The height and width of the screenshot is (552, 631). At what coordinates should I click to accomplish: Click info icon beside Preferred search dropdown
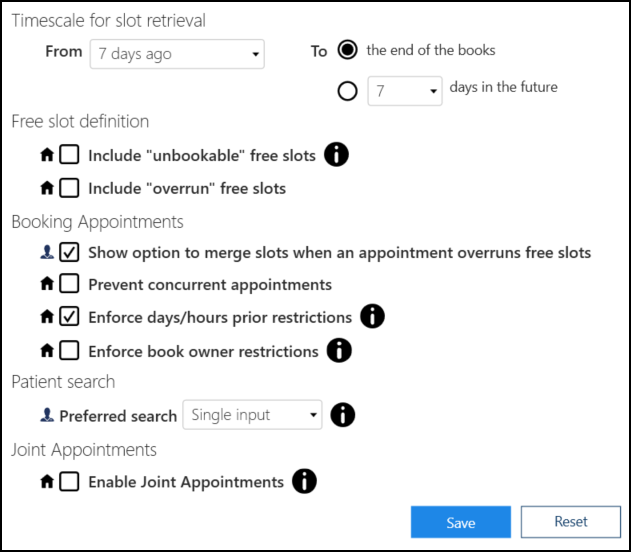point(342,415)
